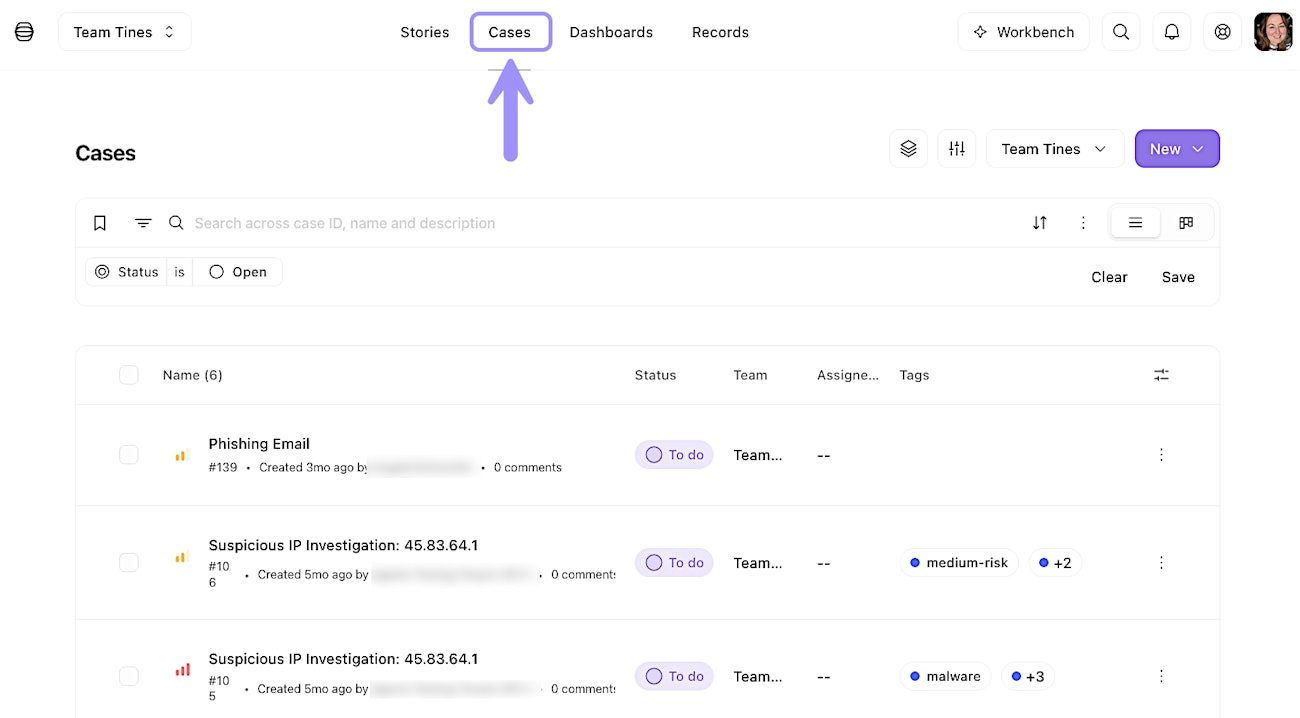1300x718 pixels.
Task: Switch to board view layout
Action: pos(1186,223)
